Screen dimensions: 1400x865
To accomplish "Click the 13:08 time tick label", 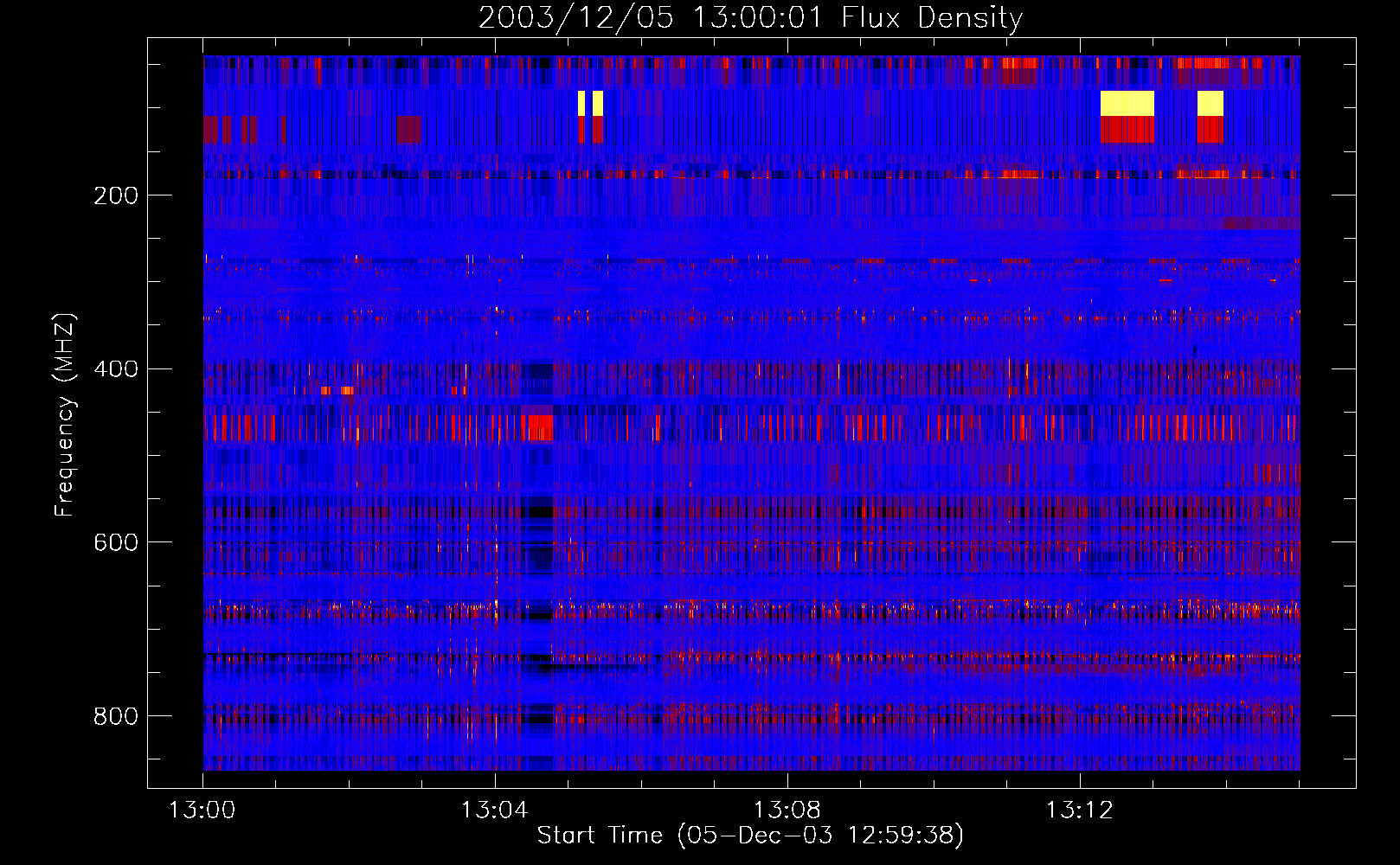I will (x=787, y=811).
